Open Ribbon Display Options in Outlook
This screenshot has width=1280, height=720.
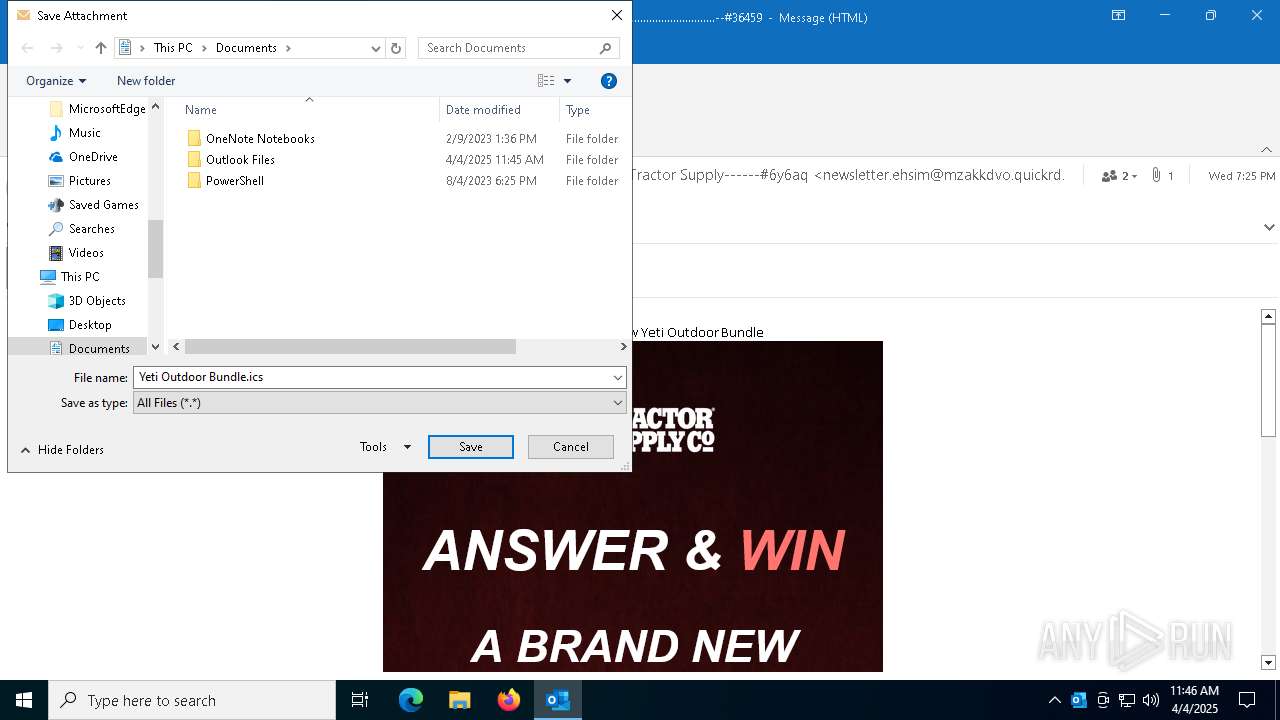[x=1119, y=16]
